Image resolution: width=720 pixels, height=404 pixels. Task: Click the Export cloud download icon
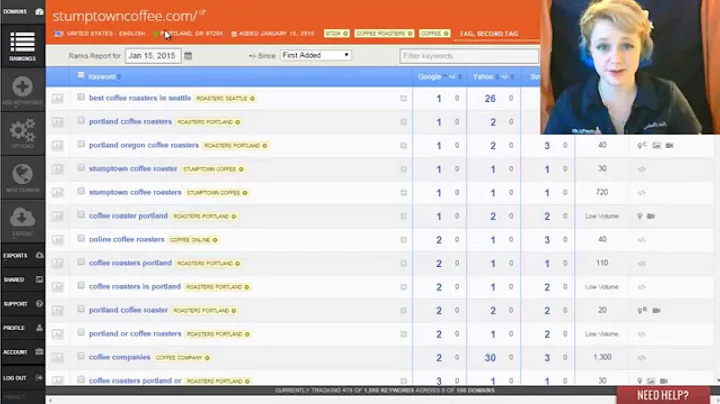(22, 217)
